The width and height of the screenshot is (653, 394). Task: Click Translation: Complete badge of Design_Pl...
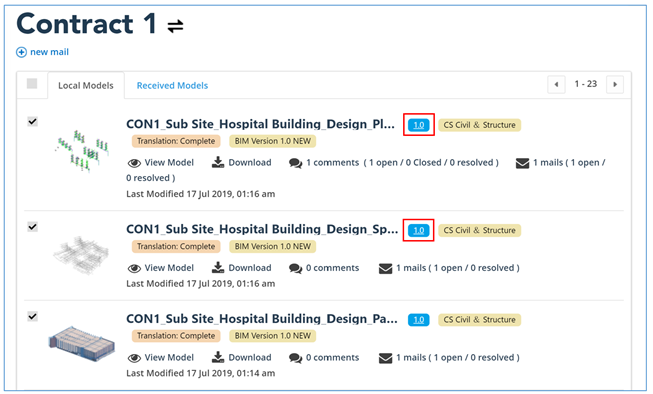tap(176, 141)
